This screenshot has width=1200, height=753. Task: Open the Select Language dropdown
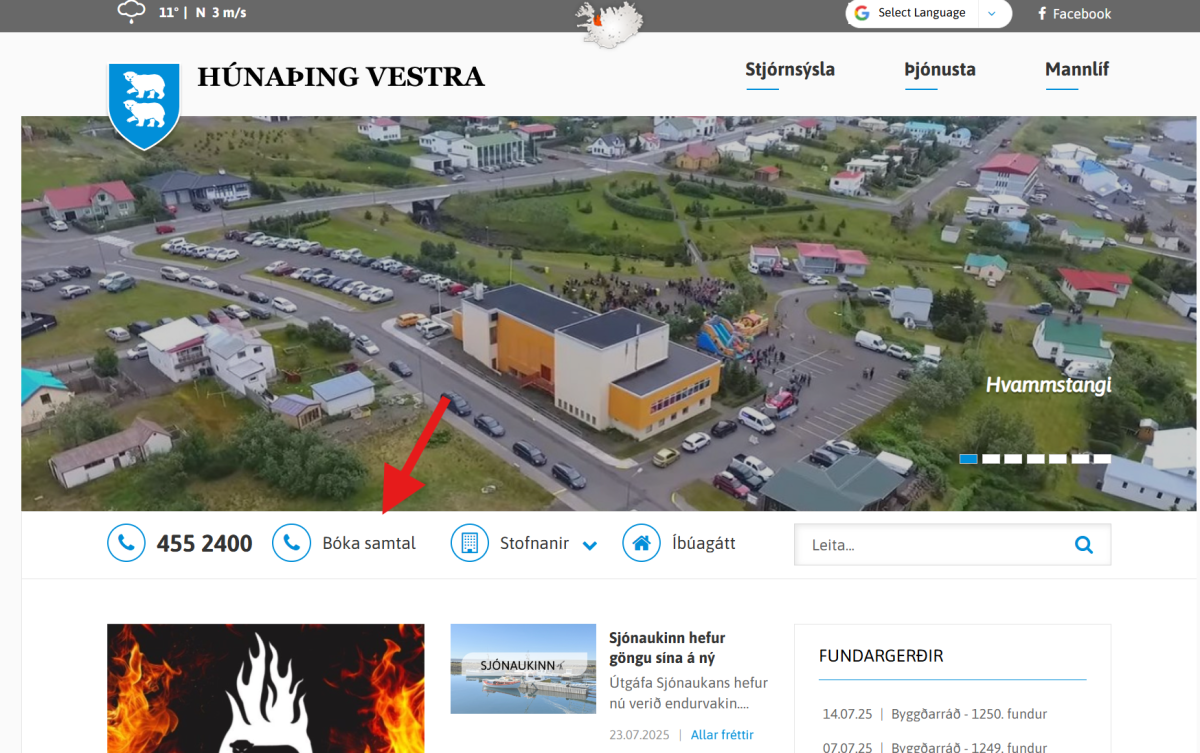click(929, 13)
